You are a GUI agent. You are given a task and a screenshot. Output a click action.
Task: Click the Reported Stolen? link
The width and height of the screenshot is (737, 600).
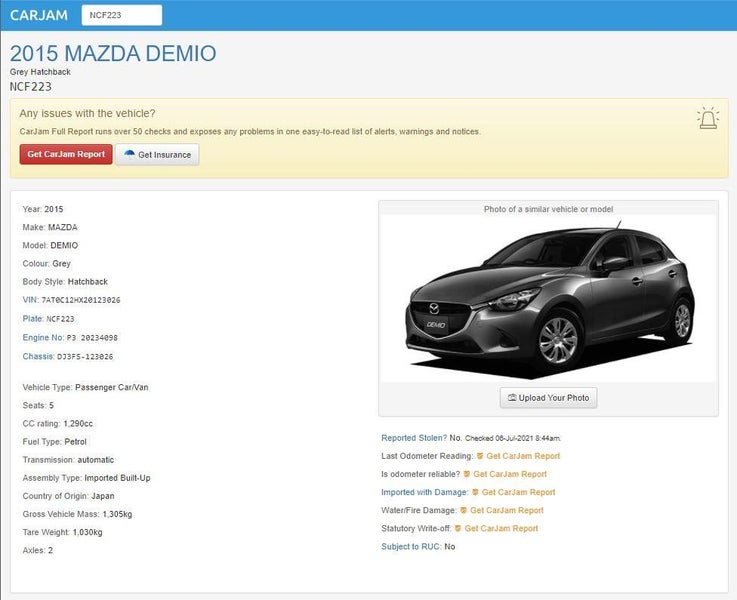[x=413, y=438]
